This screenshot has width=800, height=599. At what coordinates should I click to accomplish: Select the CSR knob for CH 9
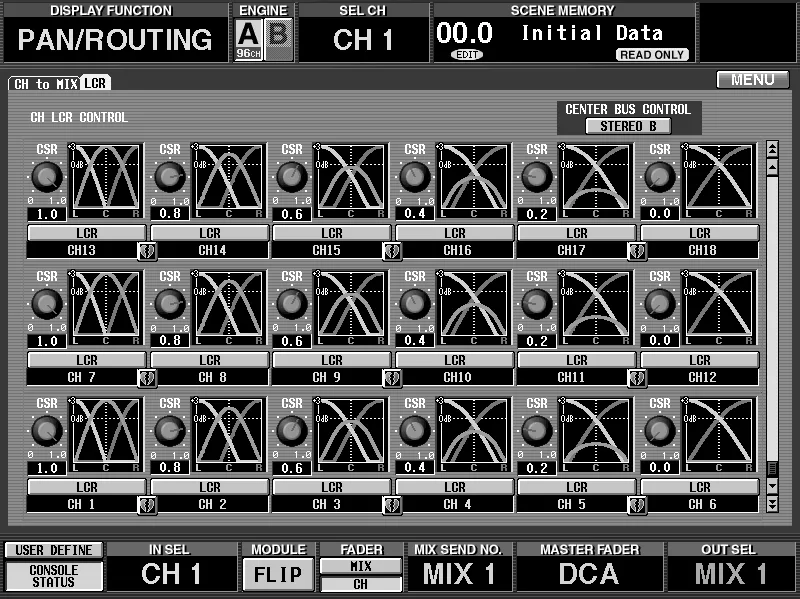click(x=292, y=304)
